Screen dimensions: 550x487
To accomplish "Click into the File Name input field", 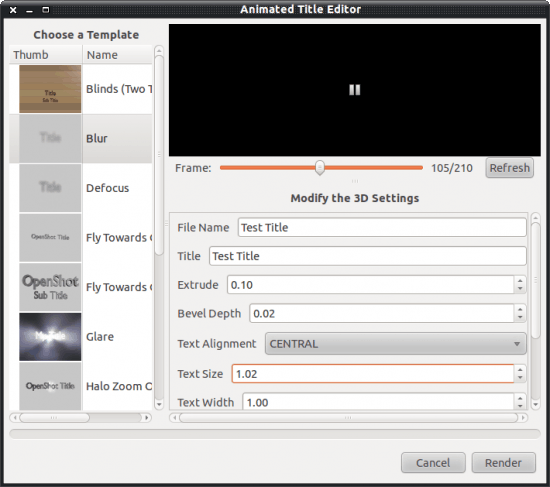I will coord(382,227).
